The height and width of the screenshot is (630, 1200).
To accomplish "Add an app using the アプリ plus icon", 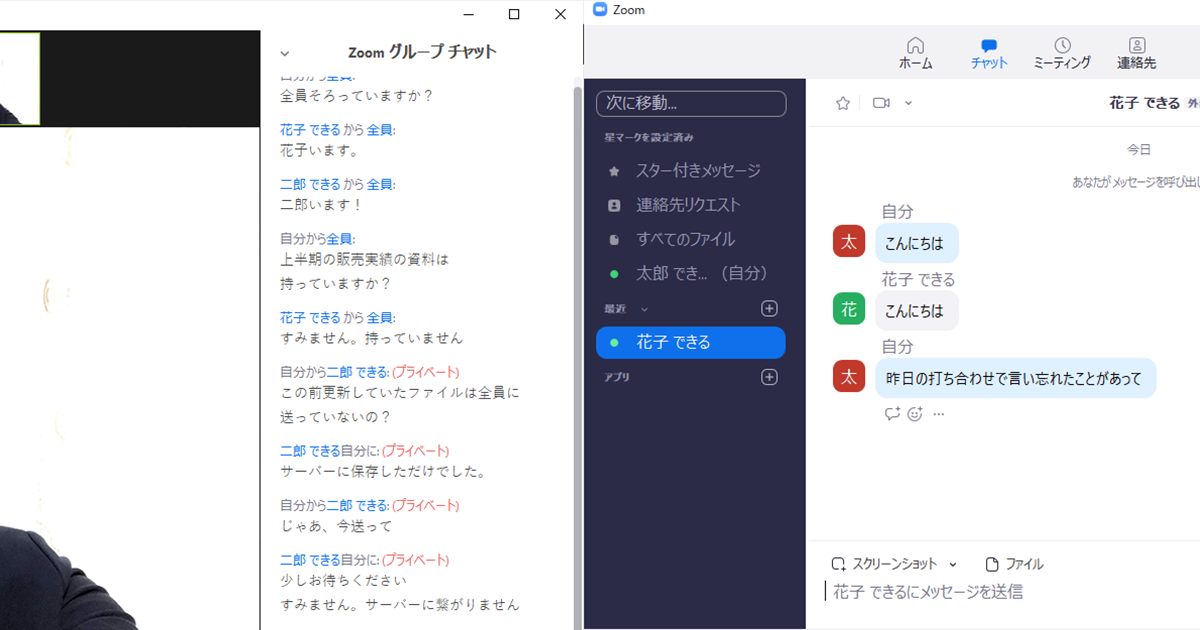I will tap(768, 377).
